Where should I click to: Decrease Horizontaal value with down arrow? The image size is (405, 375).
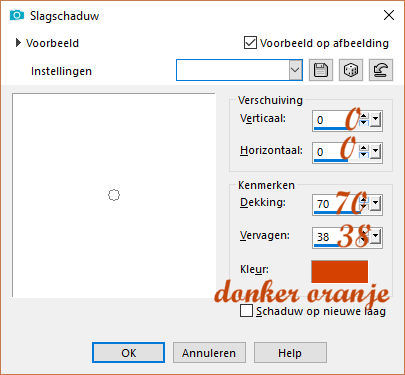(x=364, y=155)
